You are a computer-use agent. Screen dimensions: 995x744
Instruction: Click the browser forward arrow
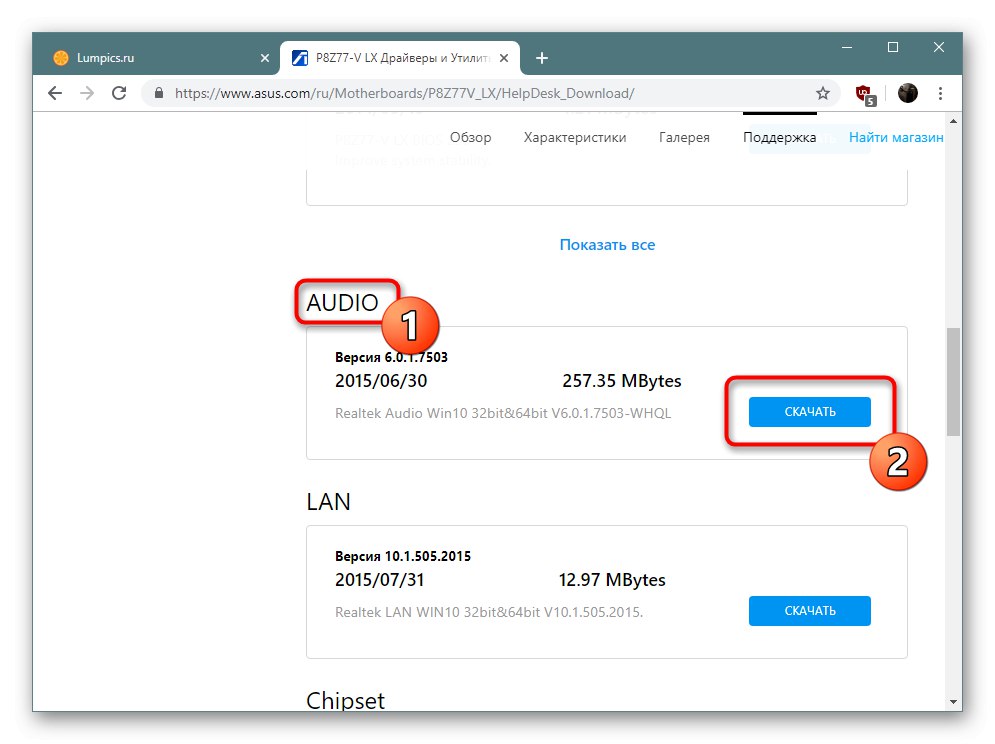87,93
